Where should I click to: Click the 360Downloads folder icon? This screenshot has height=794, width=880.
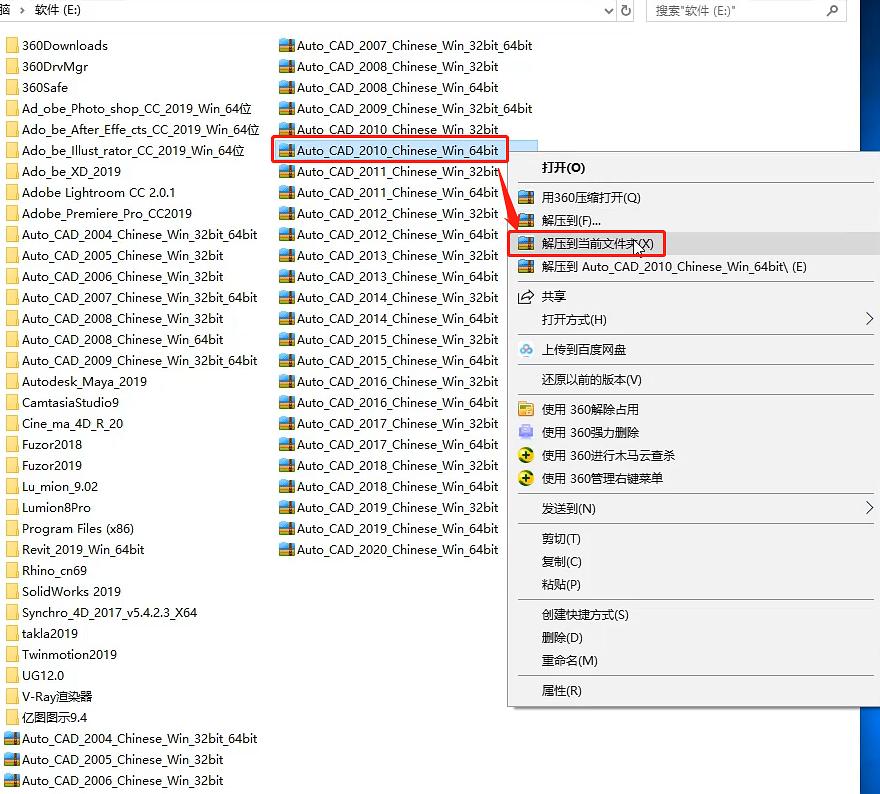pos(12,45)
